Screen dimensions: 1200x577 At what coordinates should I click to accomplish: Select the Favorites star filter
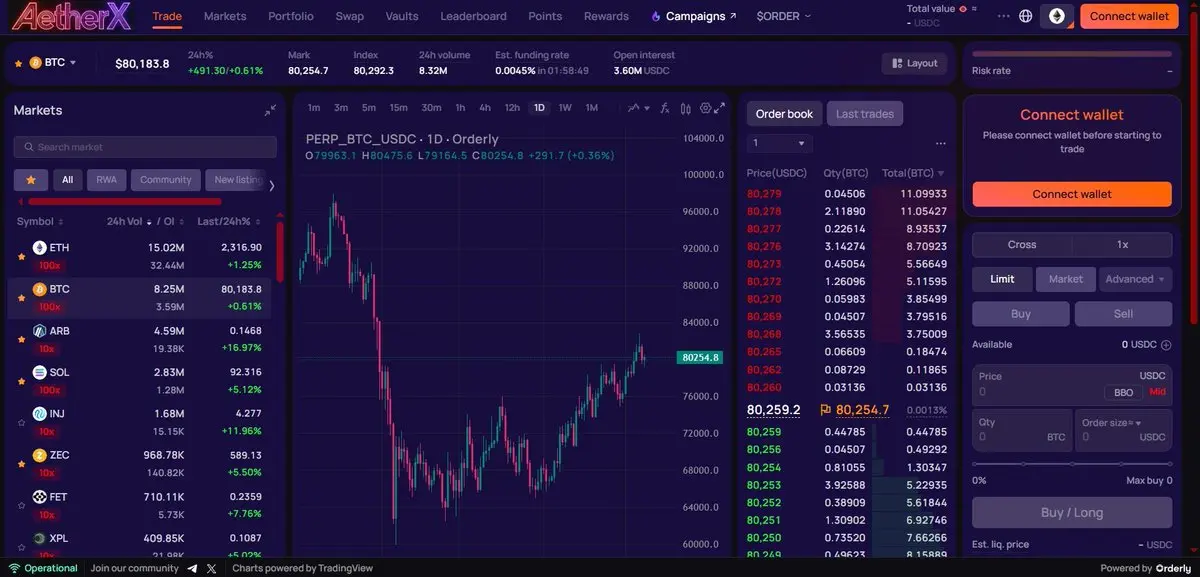click(x=30, y=180)
